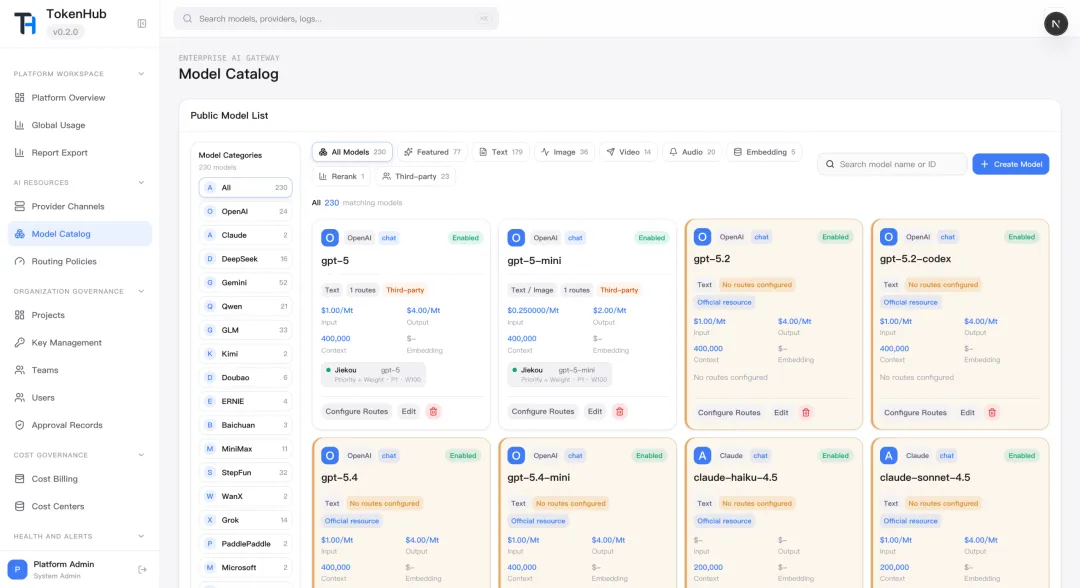Click the Users icon in the sidebar
This screenshot has width=1080, height=588.
tap(19, 398)
